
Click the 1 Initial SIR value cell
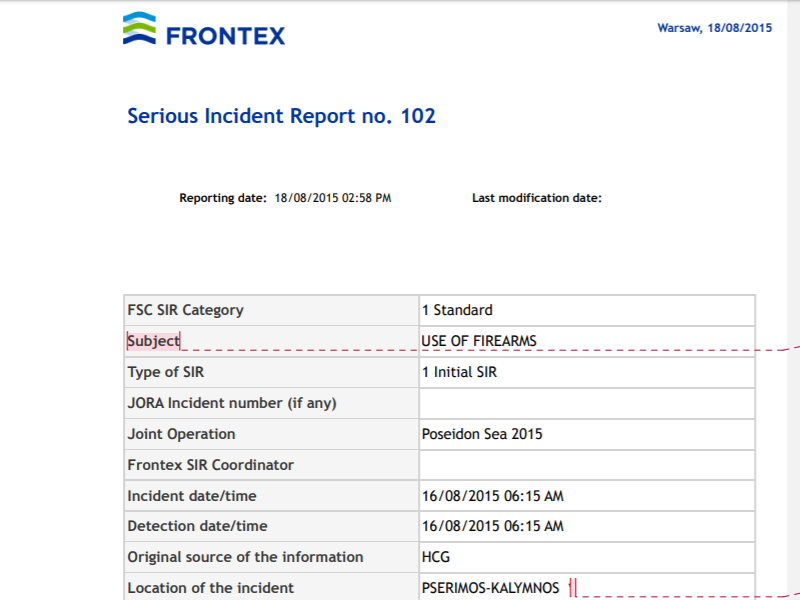pyautogui.click(x=587, y=372)
